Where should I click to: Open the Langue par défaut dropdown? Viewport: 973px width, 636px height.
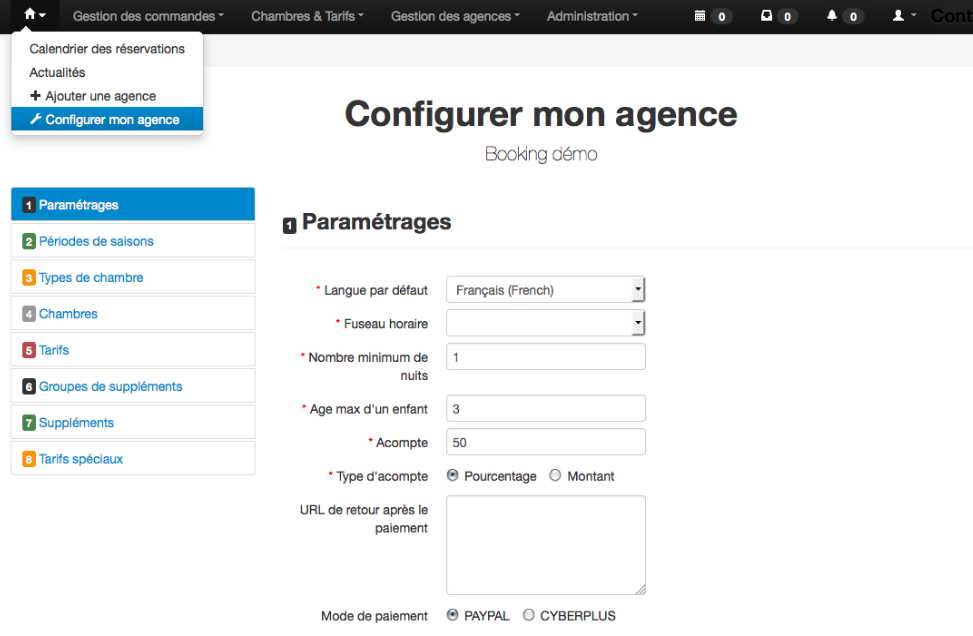[x=545, y=289]
